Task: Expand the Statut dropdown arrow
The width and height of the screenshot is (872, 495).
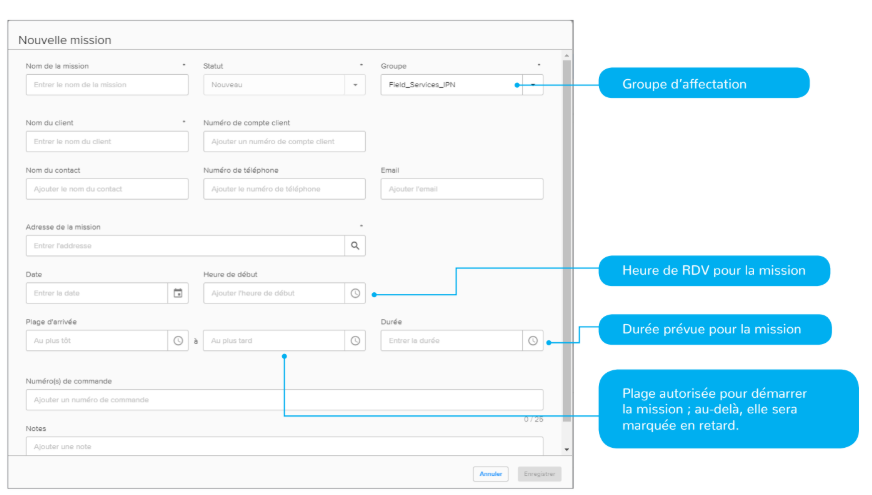Action: 355,85
